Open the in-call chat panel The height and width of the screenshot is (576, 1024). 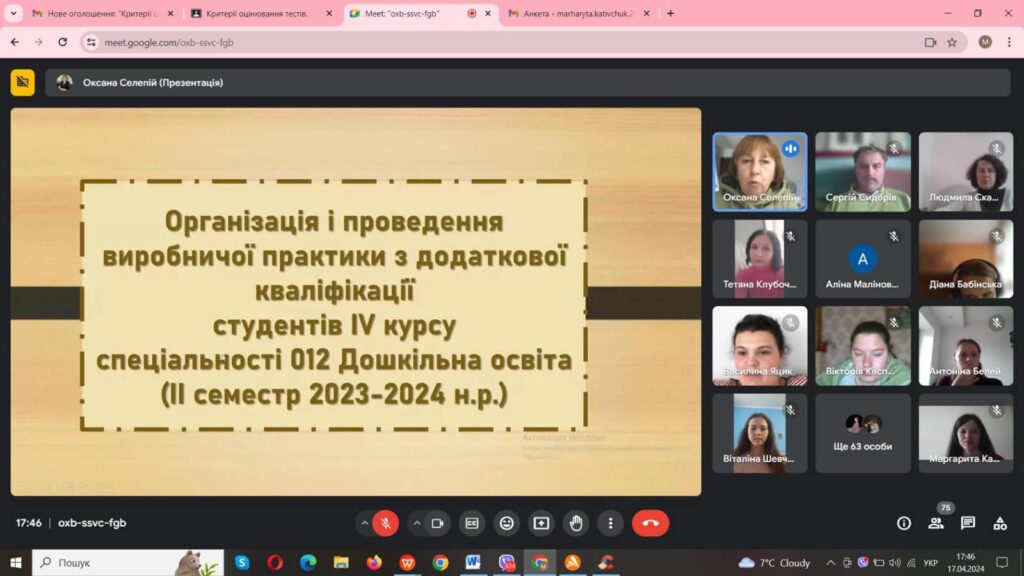tap(968, 523)
